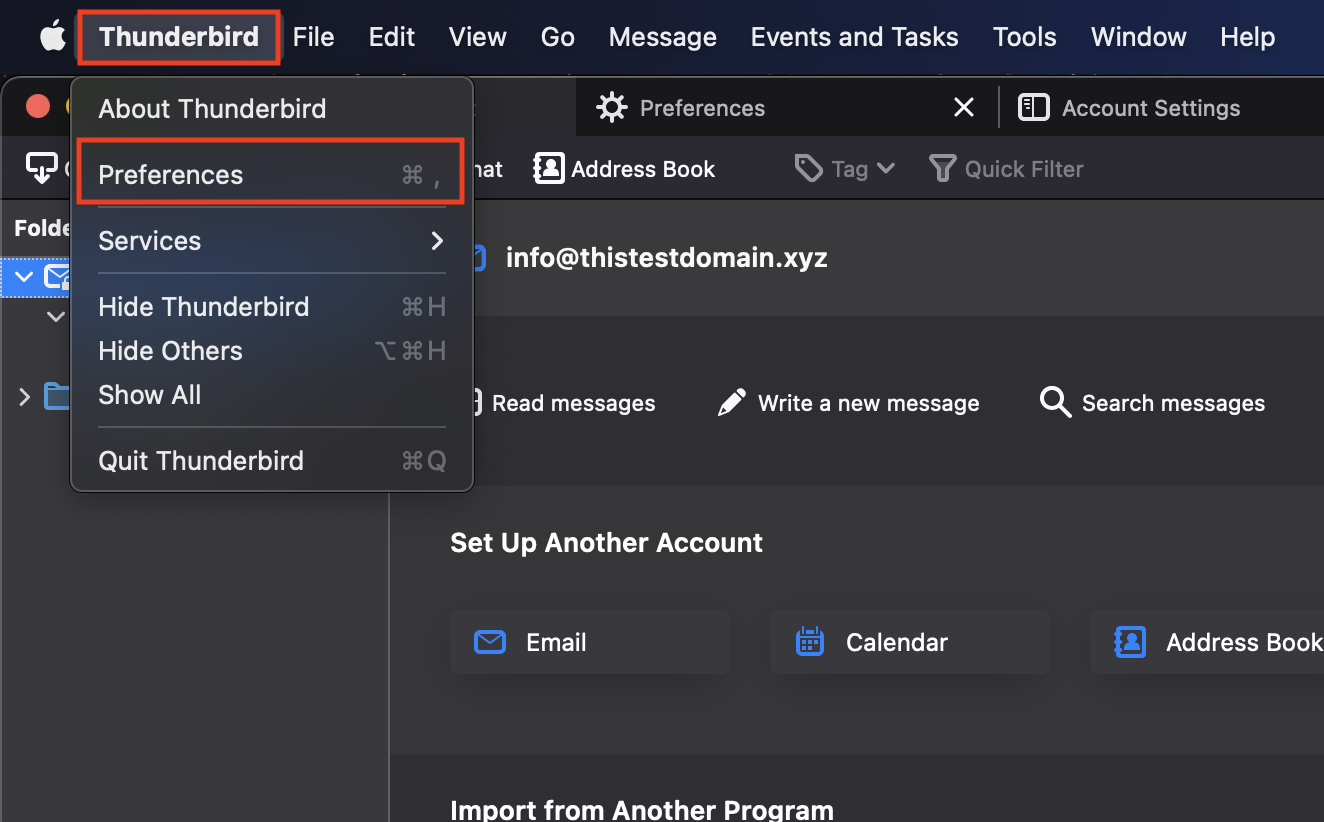Choose Hide Thunderbird
1324x822 pixels.
pos(271,307)
